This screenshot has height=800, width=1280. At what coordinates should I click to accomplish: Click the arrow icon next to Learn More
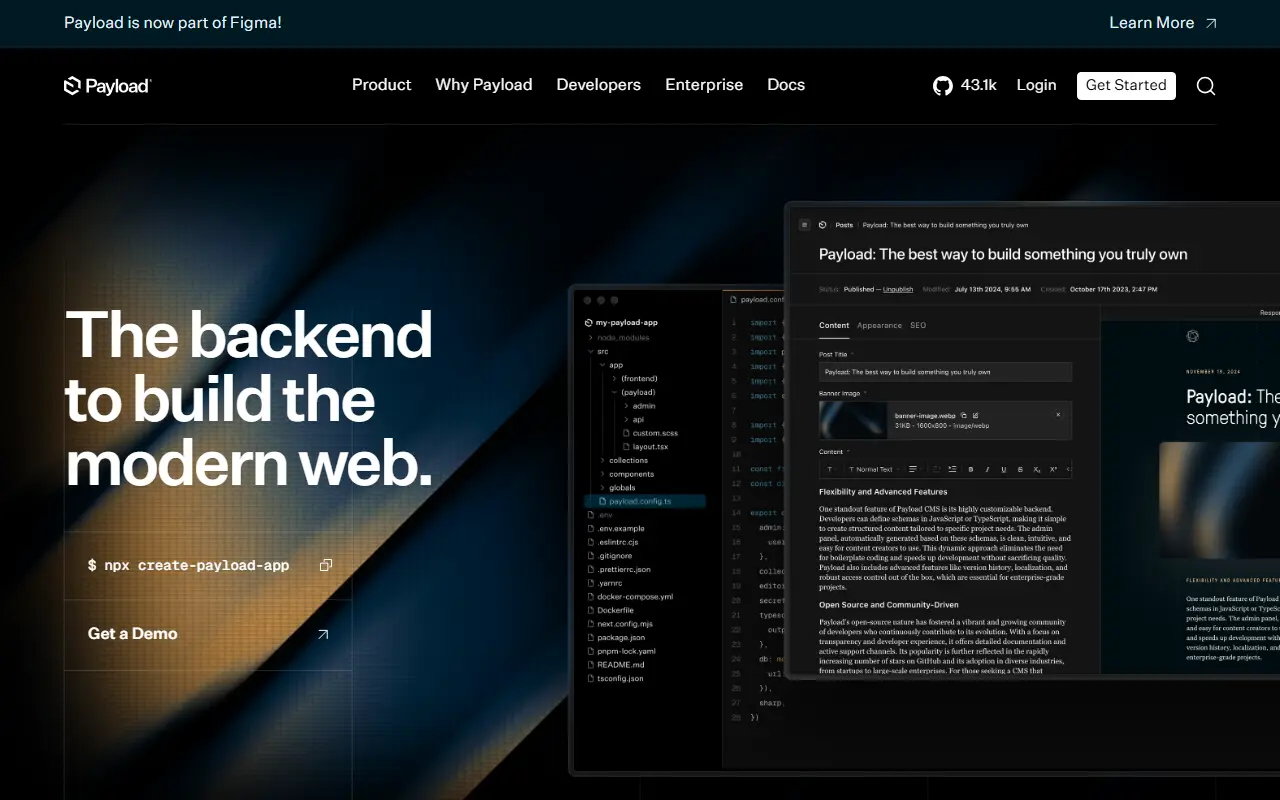pos(1211,23)
